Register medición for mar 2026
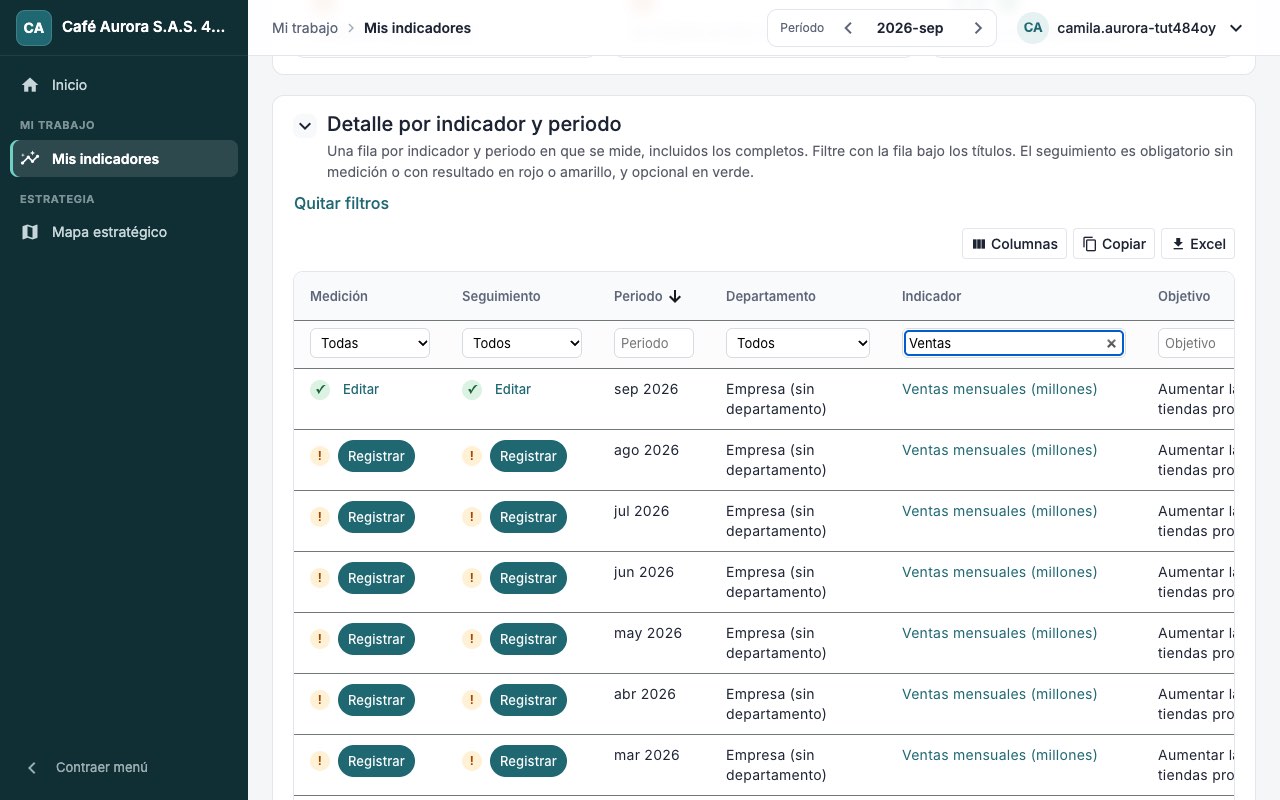The height and width of the screenshot is (800, 1280). pos(376,761)
